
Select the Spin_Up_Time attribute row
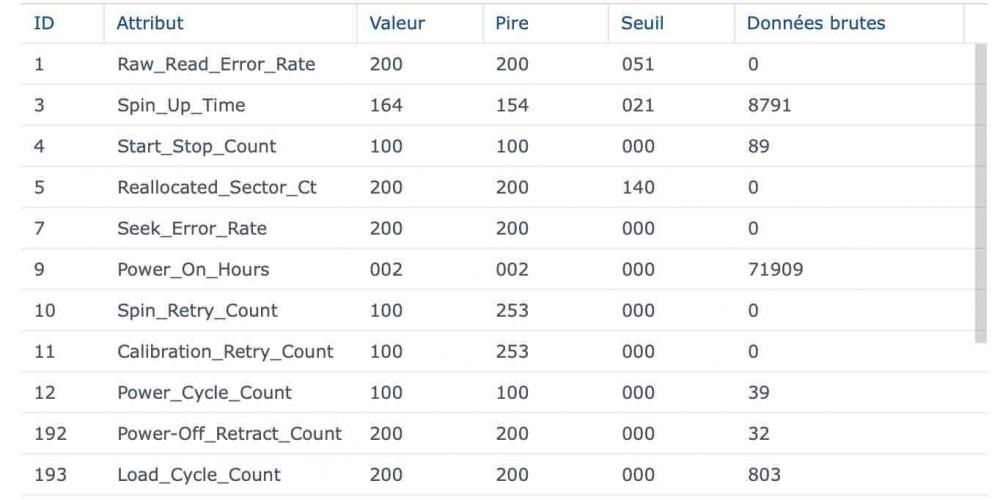point(181,106)
